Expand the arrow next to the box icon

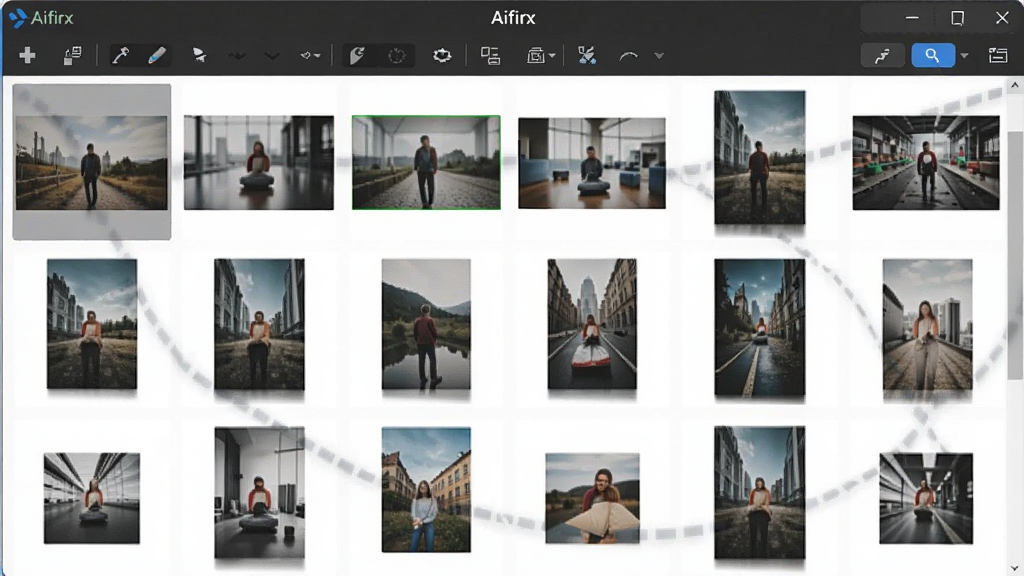pos(552,56)
